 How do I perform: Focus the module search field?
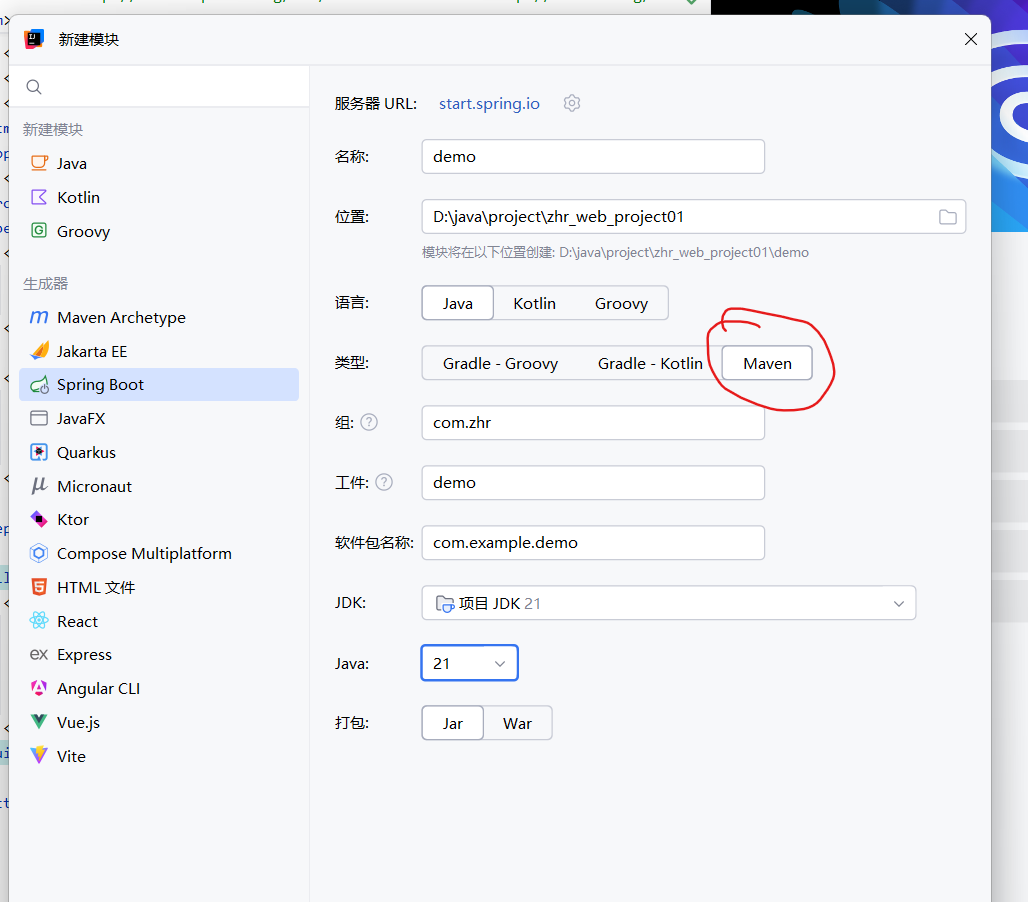click(159, 87)
